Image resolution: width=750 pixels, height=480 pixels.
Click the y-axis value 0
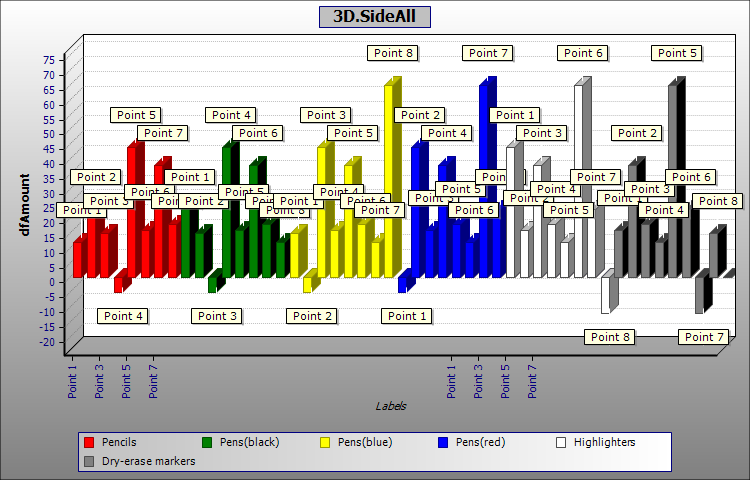pyautogui.click(x=53, y=282)
